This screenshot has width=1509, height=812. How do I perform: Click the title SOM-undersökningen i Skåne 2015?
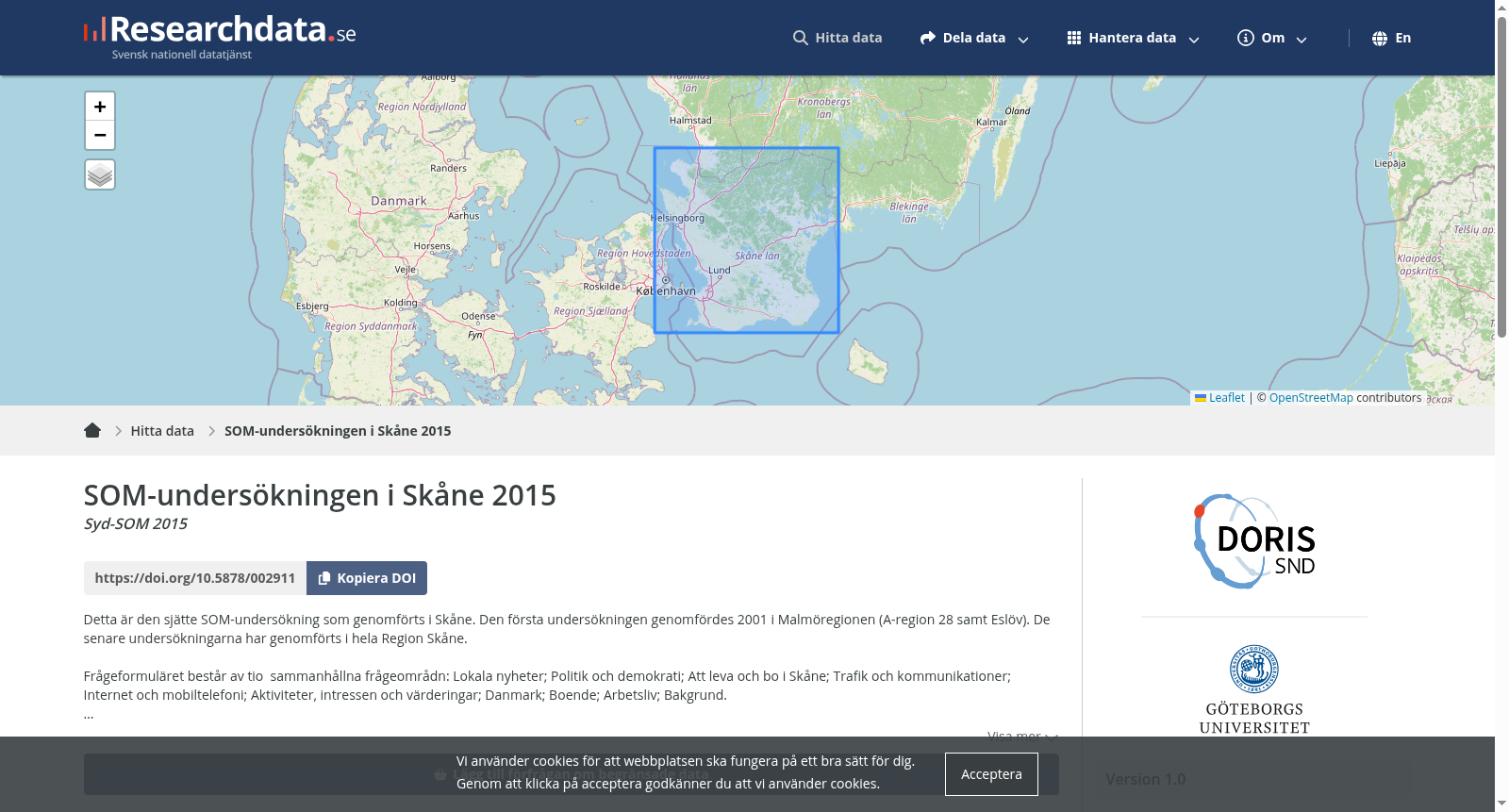[320, 495]
